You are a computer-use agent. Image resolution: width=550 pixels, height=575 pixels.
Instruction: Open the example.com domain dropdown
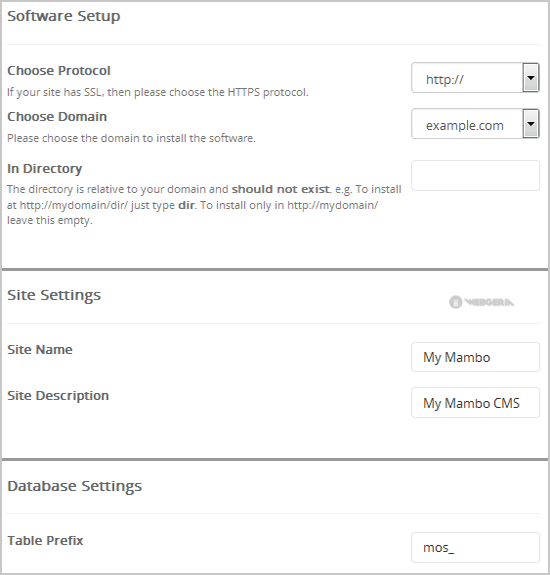(x=475, y=124)
